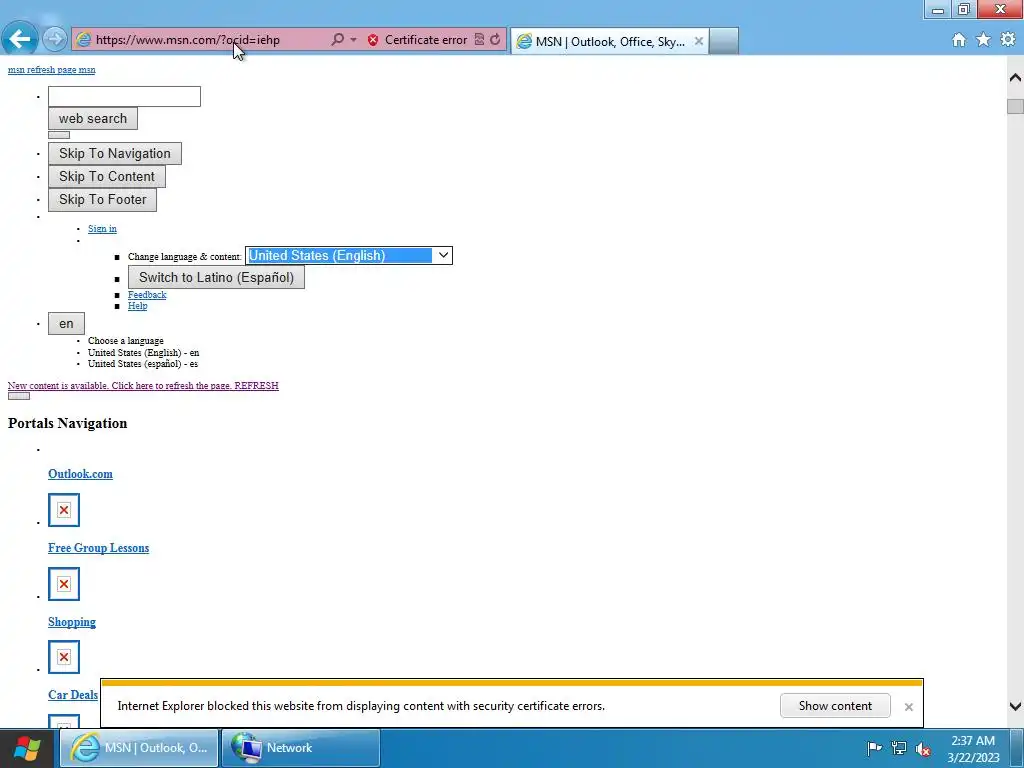Select United States (English) - en text

(x=144, y=353)
